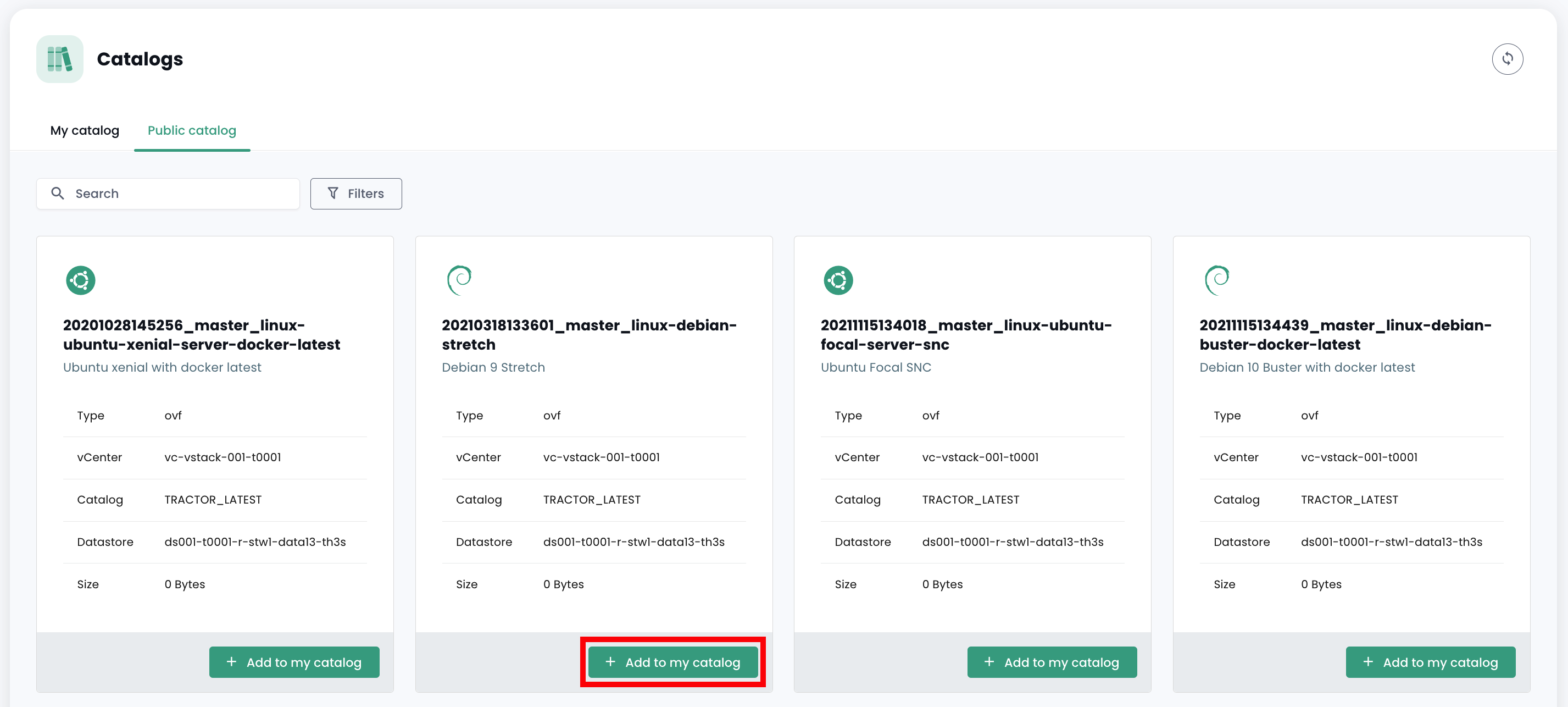Click the Ubuntu logo on xenial card

[x=80, y=280]
